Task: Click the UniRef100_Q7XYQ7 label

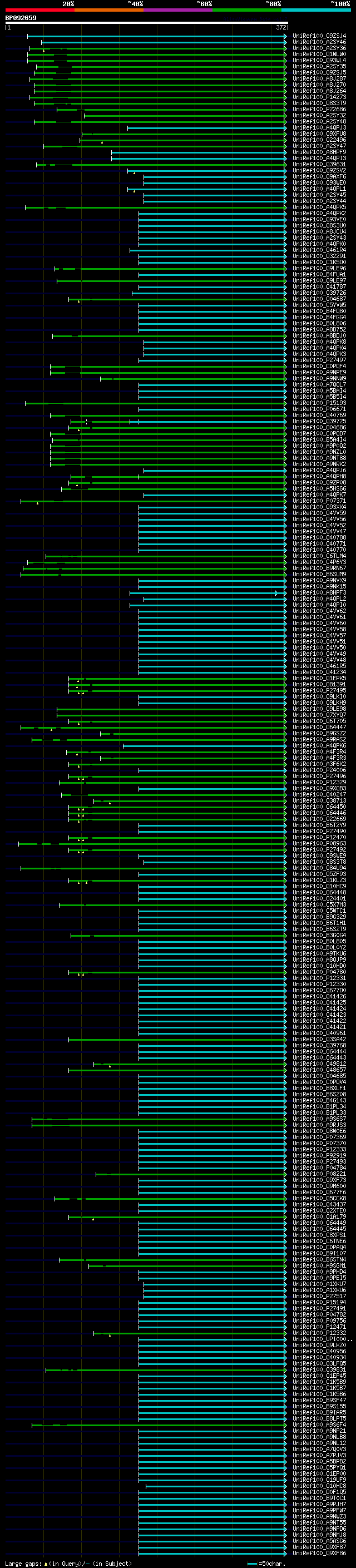Action: click(319, 715)
